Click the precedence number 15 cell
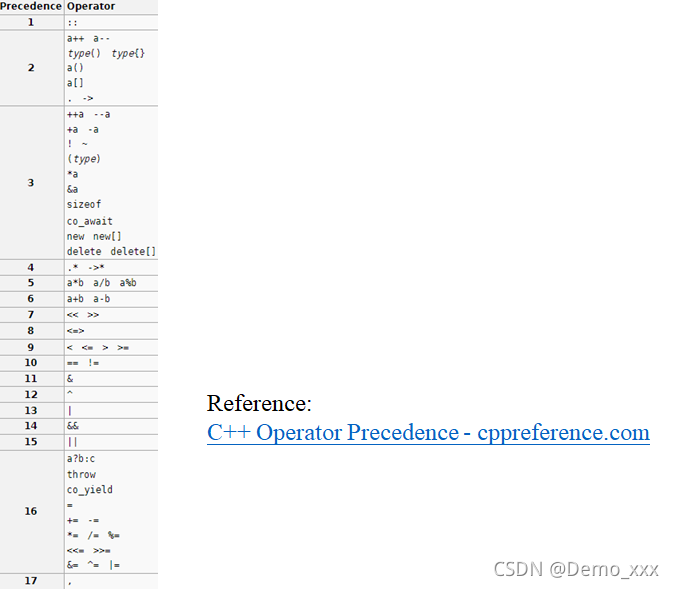The height and width of the screenshot is (589, 674). (x=32, y=442)
